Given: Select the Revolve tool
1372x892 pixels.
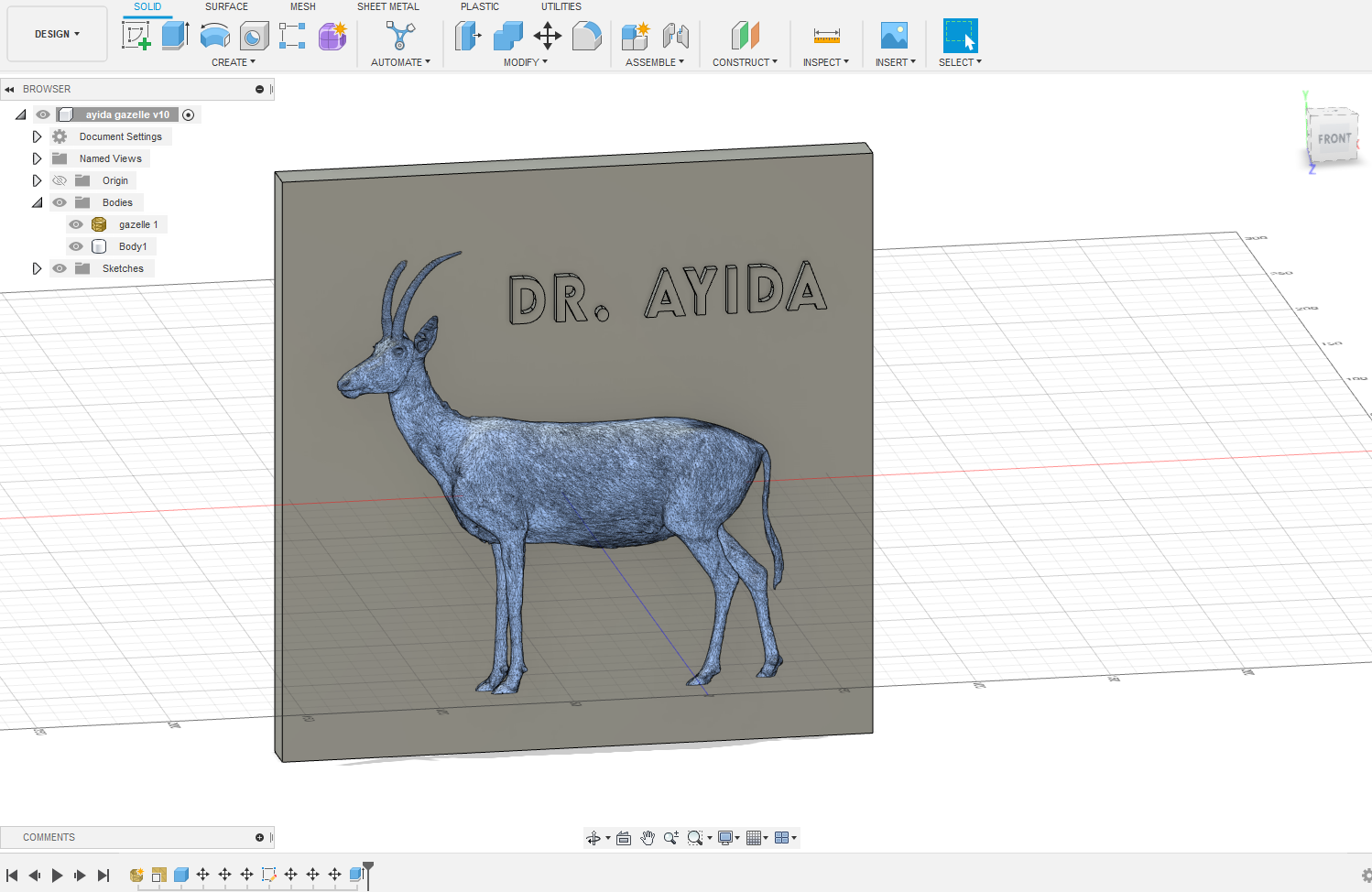Looking at the screenshot, I should coord(214,35).
